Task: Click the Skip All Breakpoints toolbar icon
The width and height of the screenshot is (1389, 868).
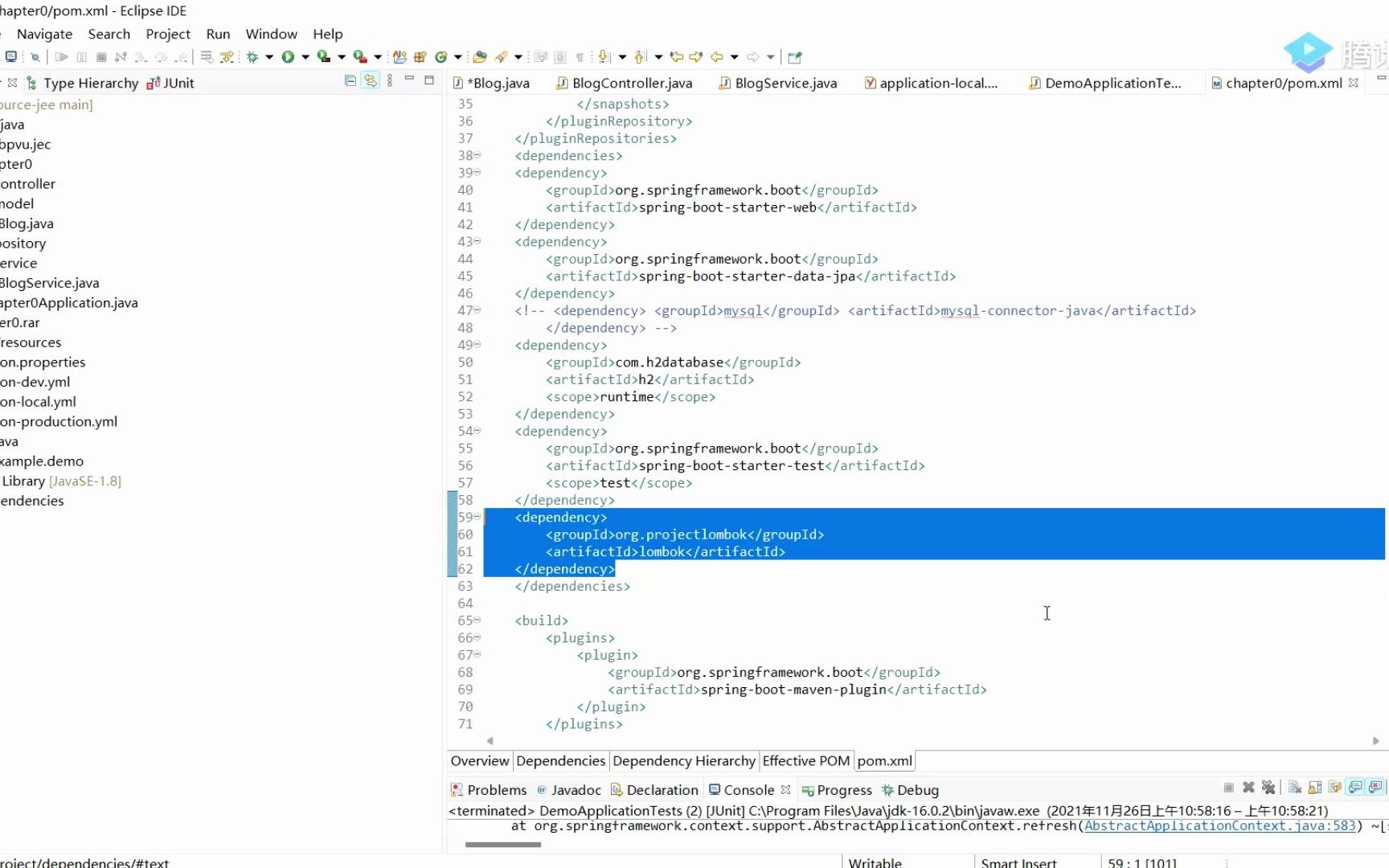Action: point(35,57)
